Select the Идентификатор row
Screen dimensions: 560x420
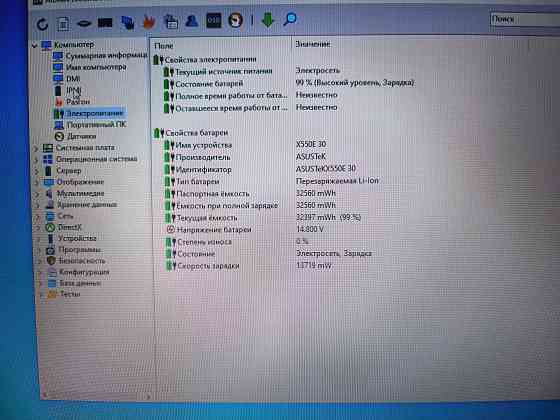(199, 170)
